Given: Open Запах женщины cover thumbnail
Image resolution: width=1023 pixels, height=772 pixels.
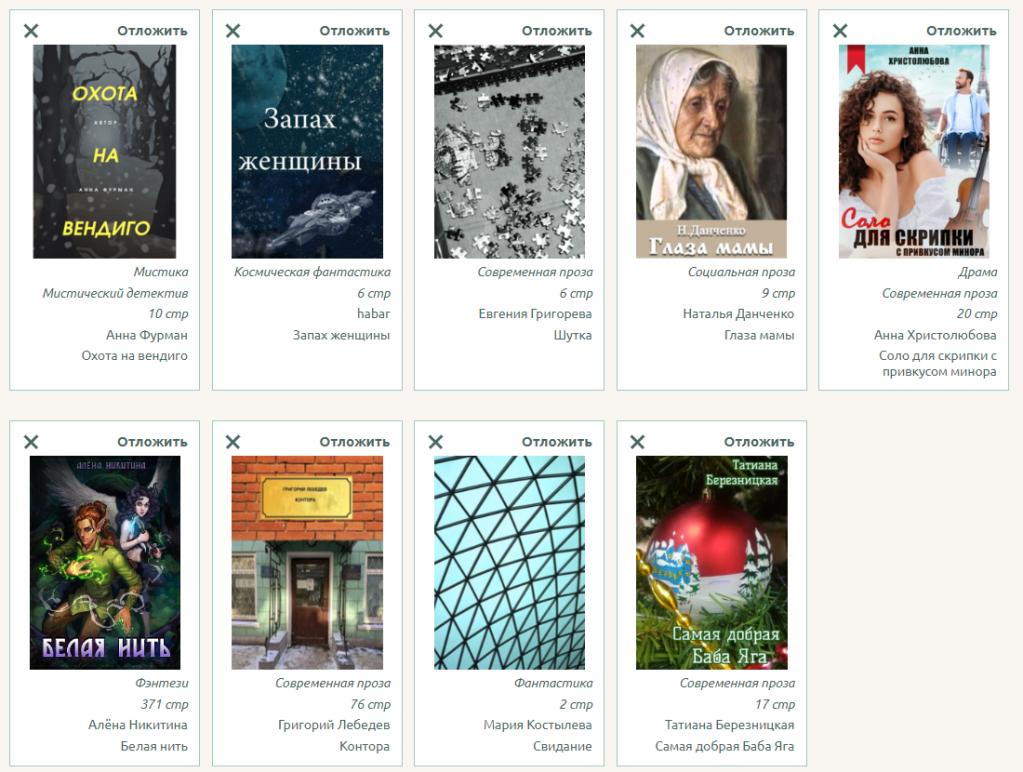Looking at the screenshot, I should coord(307,151).
